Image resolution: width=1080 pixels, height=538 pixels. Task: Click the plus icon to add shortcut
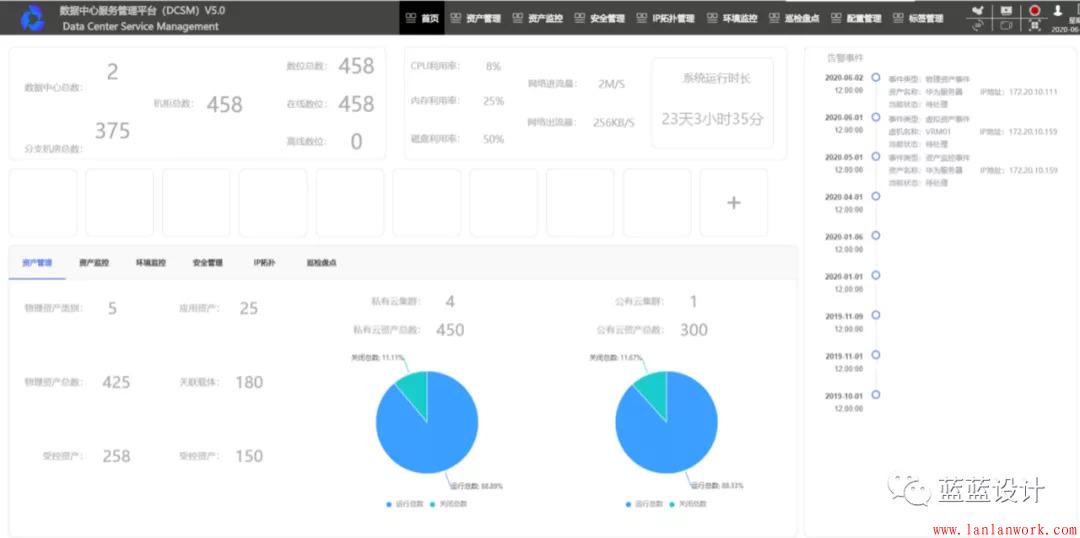pyautogui.click(x=733, y=203)
